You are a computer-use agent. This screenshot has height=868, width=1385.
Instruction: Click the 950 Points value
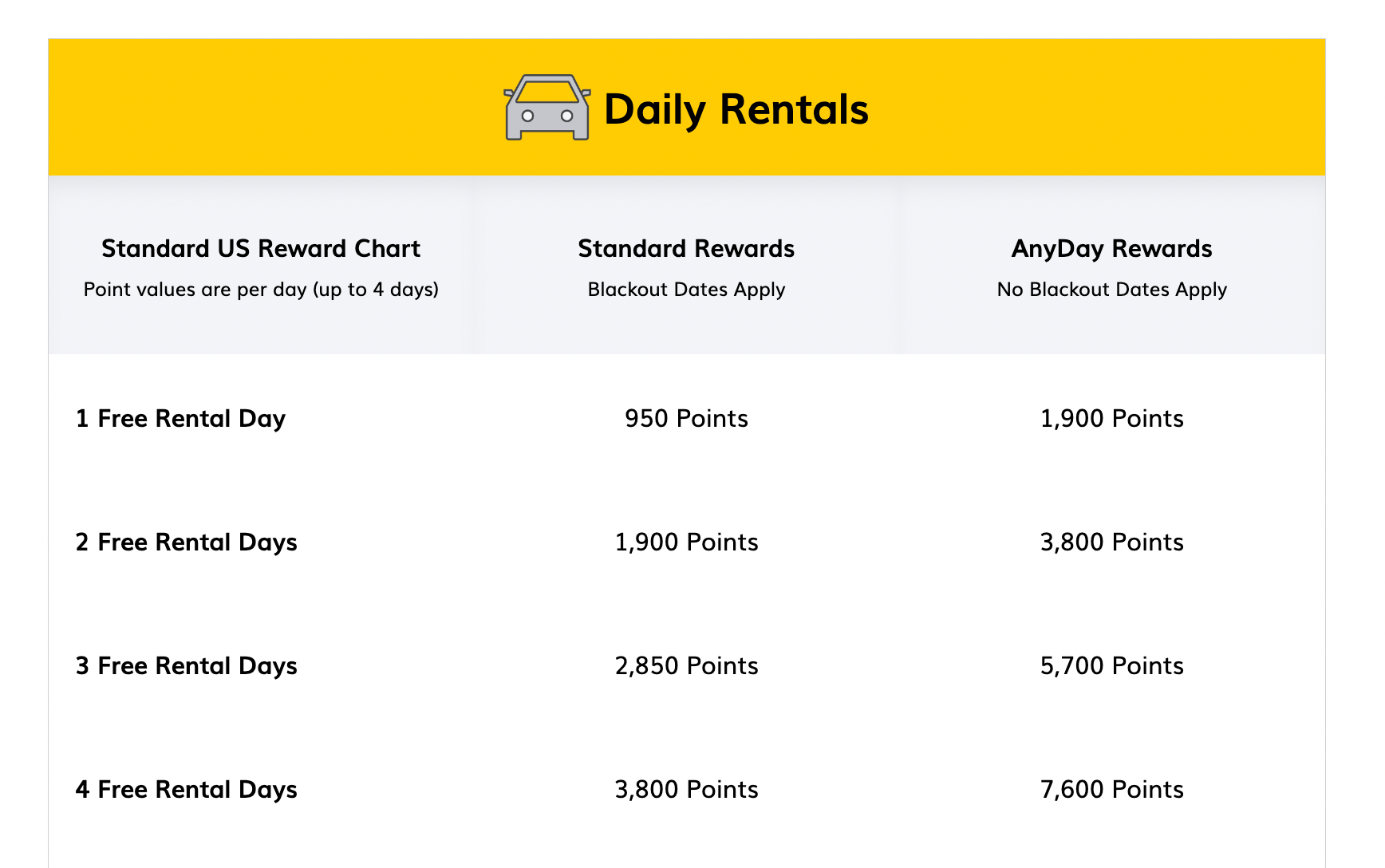(686, 419)
